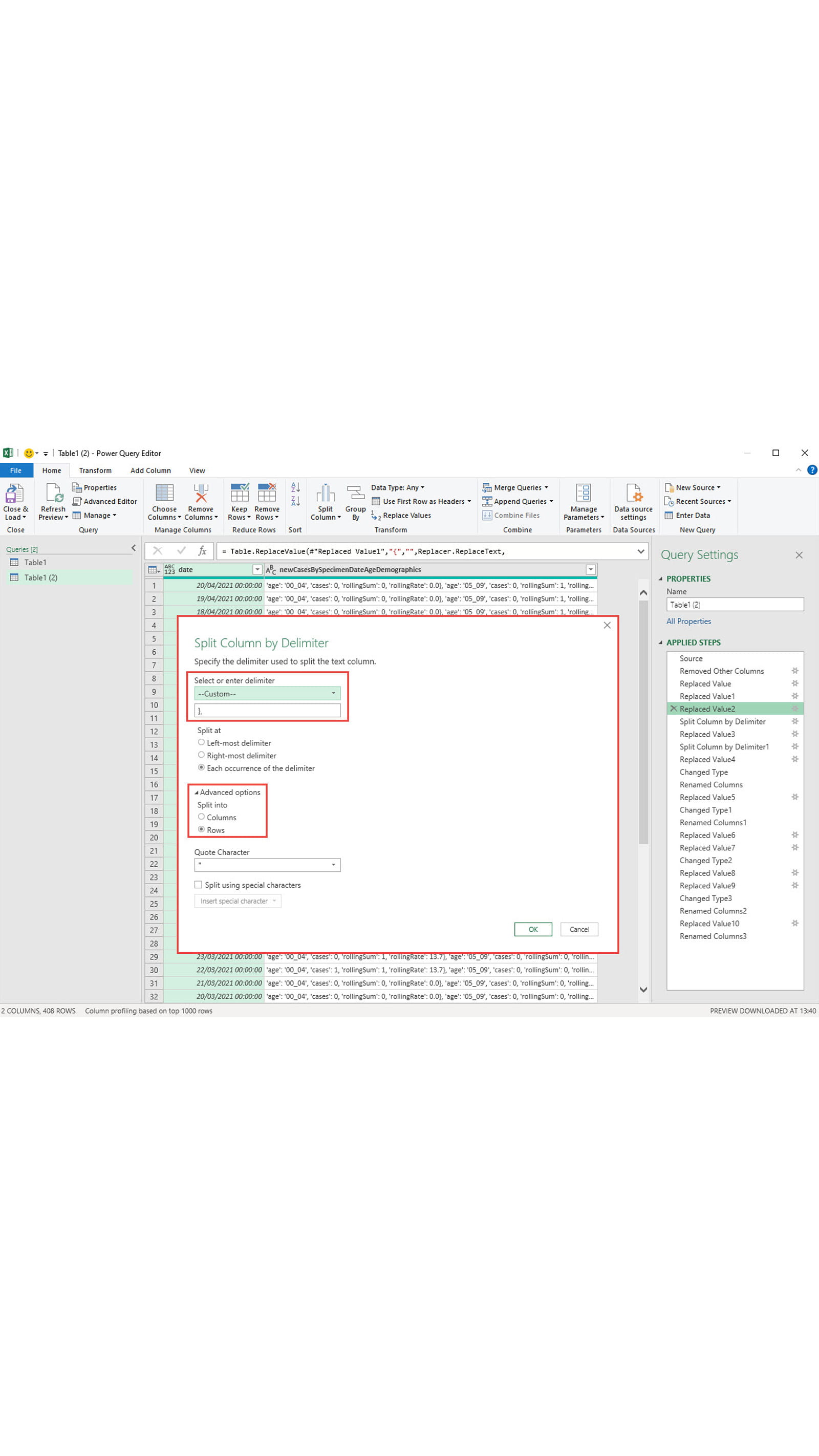Open the Advanced Editor
Image resolution: width=819 pixels, height=1456 pixels.
click(104, 501)
